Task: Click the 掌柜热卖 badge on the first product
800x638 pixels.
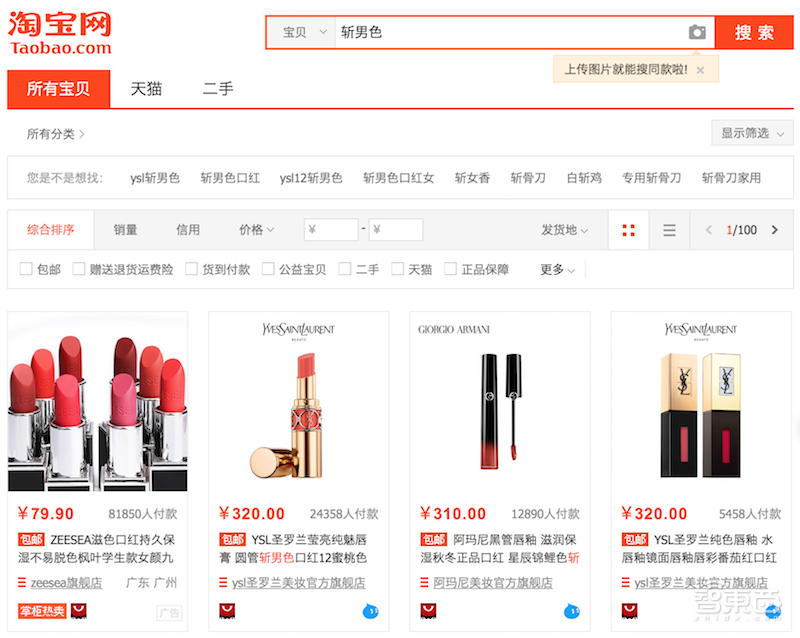Action: click(43, 609)
